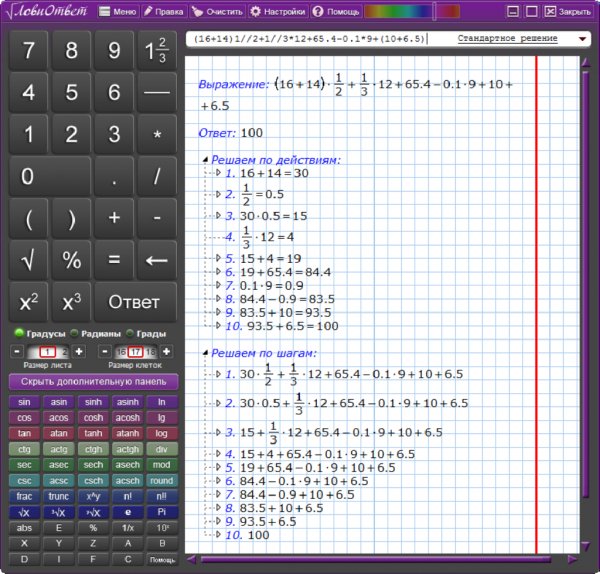Switch angle mode to Радианы
Viewport: 600px width, 574px height.
[x=76, y=334]
